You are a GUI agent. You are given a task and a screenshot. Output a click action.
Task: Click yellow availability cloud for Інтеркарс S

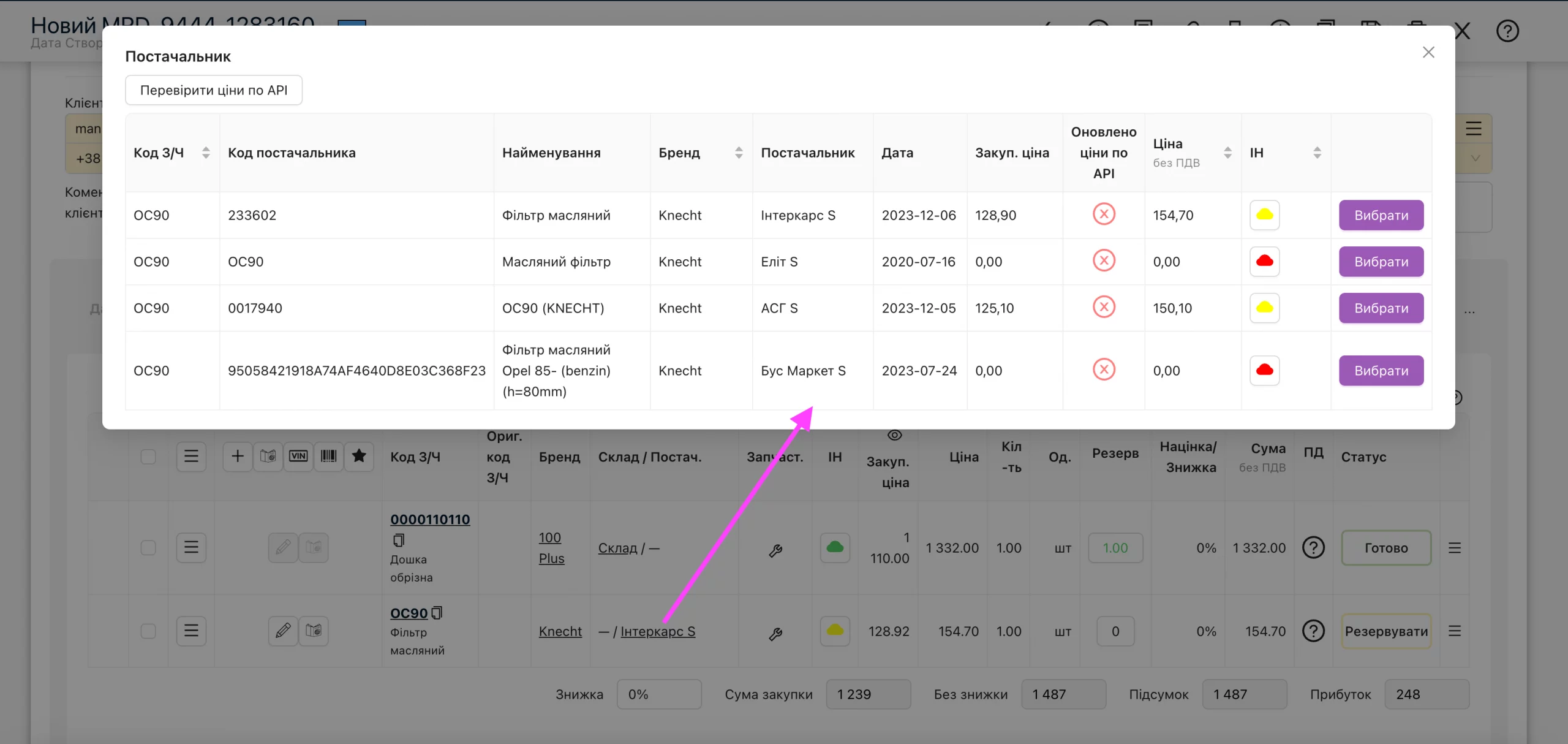point(1265,215)
